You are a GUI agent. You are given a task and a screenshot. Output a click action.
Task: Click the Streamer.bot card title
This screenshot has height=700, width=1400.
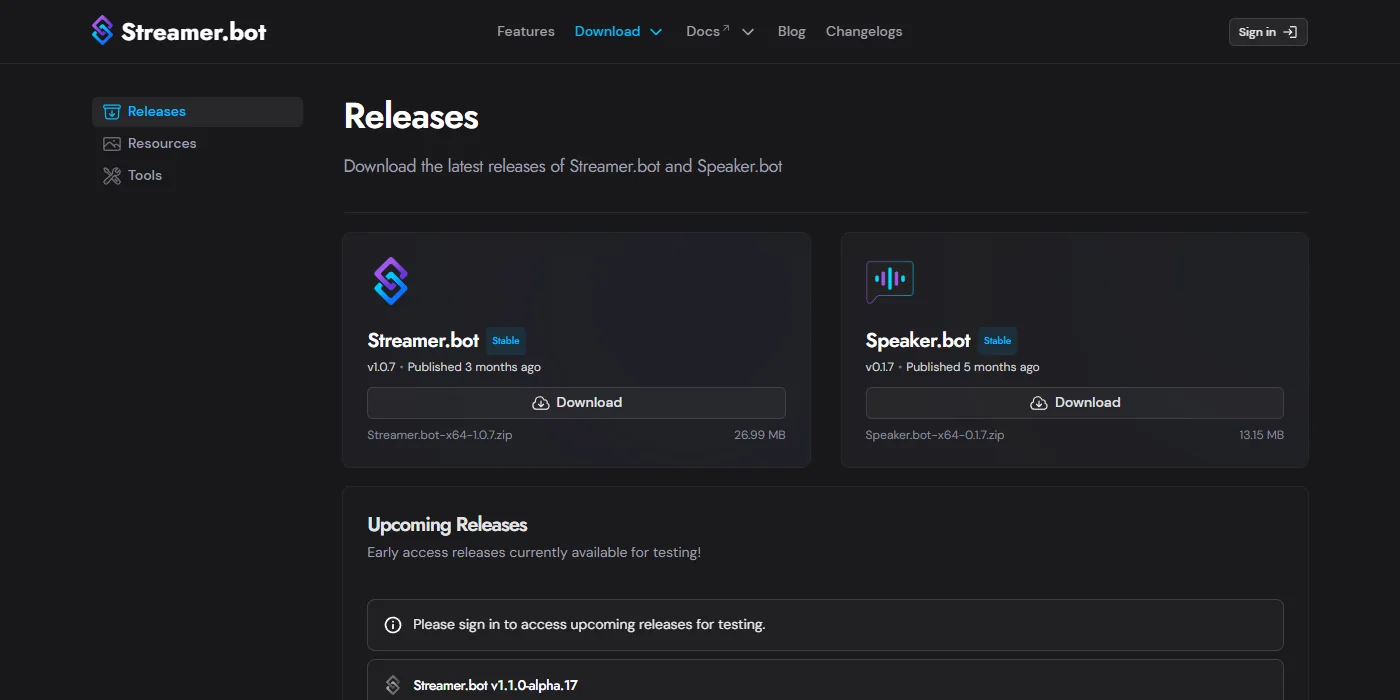(423, 341)
